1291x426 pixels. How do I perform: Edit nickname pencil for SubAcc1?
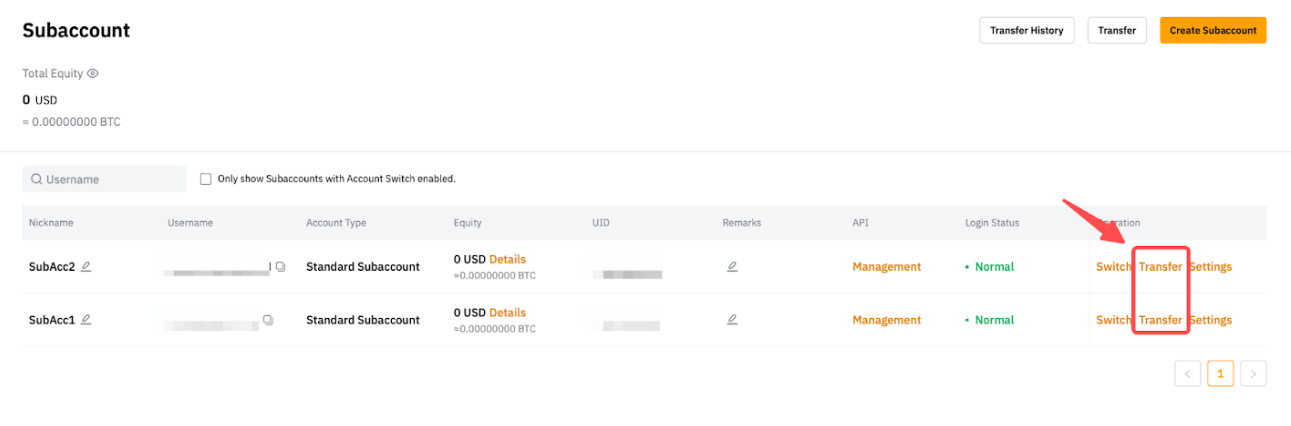pyautogui.click(x=86, y=319)
